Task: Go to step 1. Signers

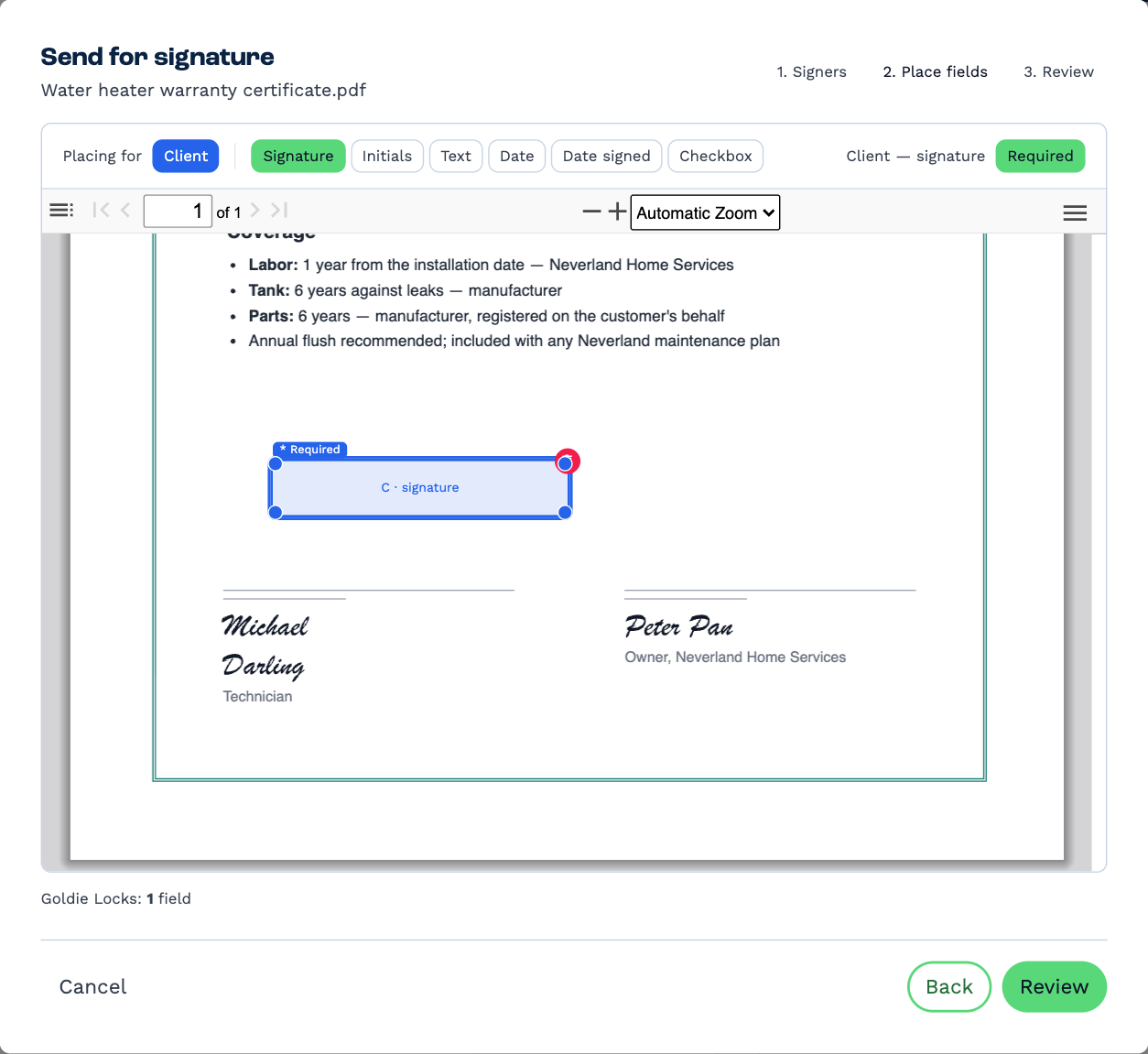Action: [x=812, y=71]
